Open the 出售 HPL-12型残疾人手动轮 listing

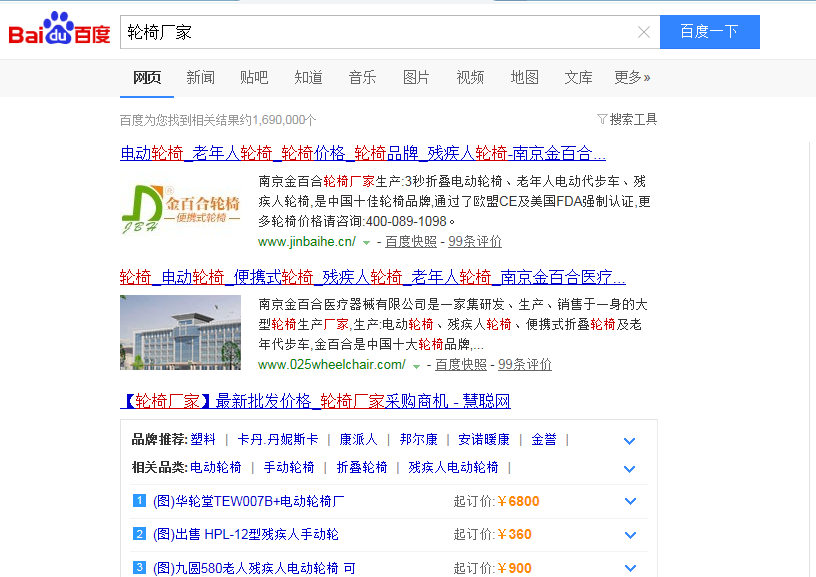[246, 535]
